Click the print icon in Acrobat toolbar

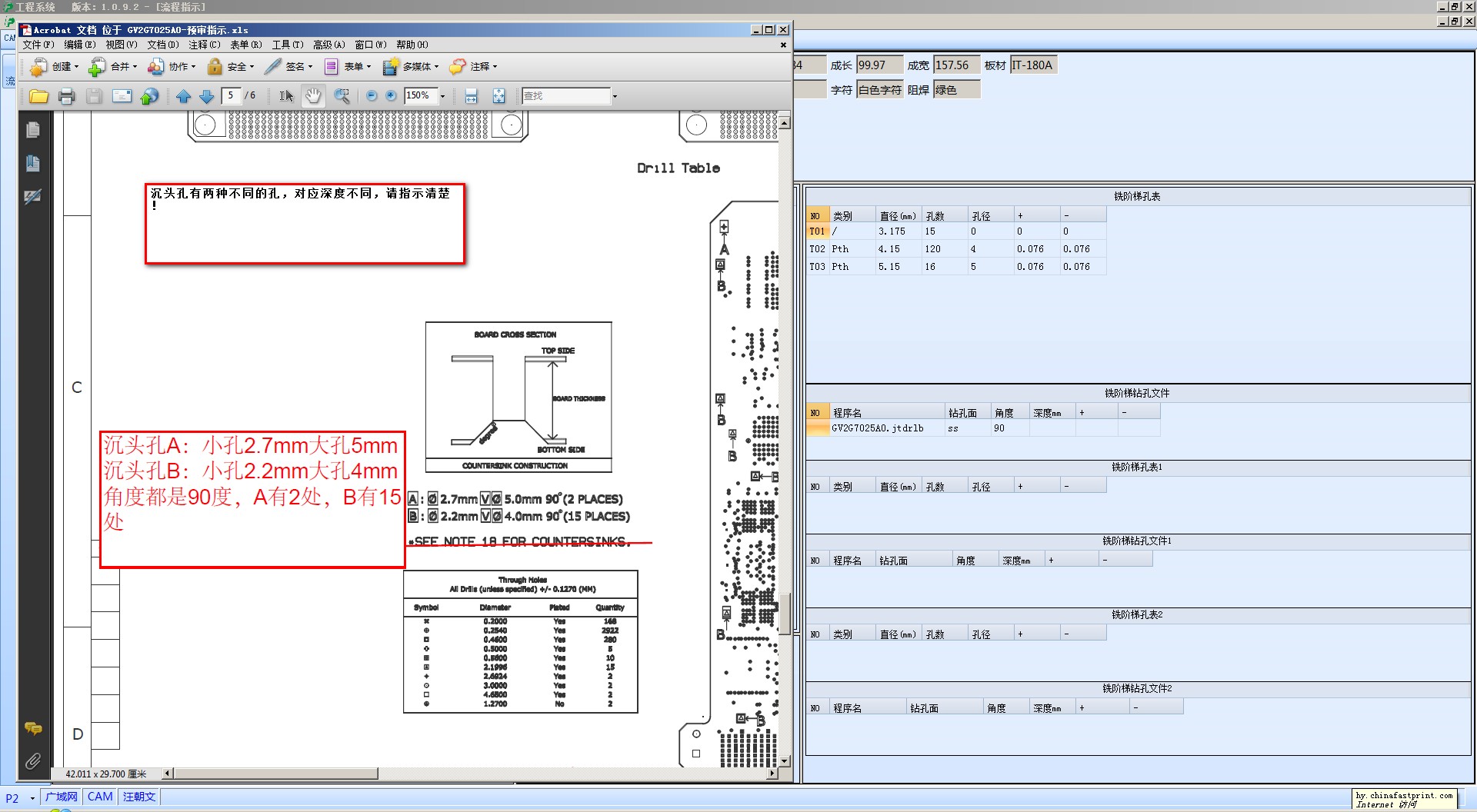(67, 96)
